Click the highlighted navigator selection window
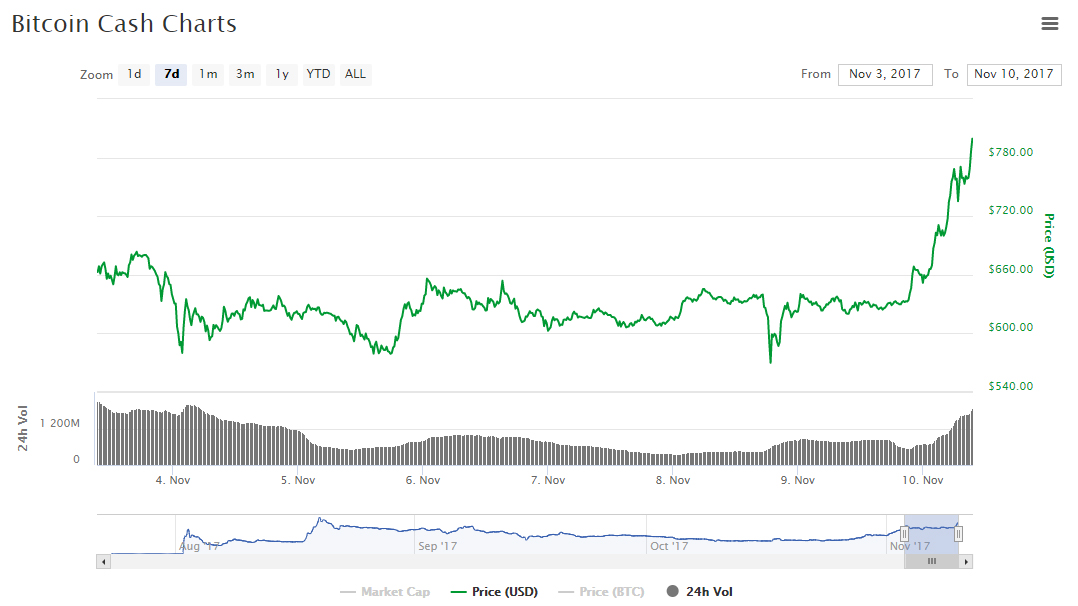 tap(932, 534)
